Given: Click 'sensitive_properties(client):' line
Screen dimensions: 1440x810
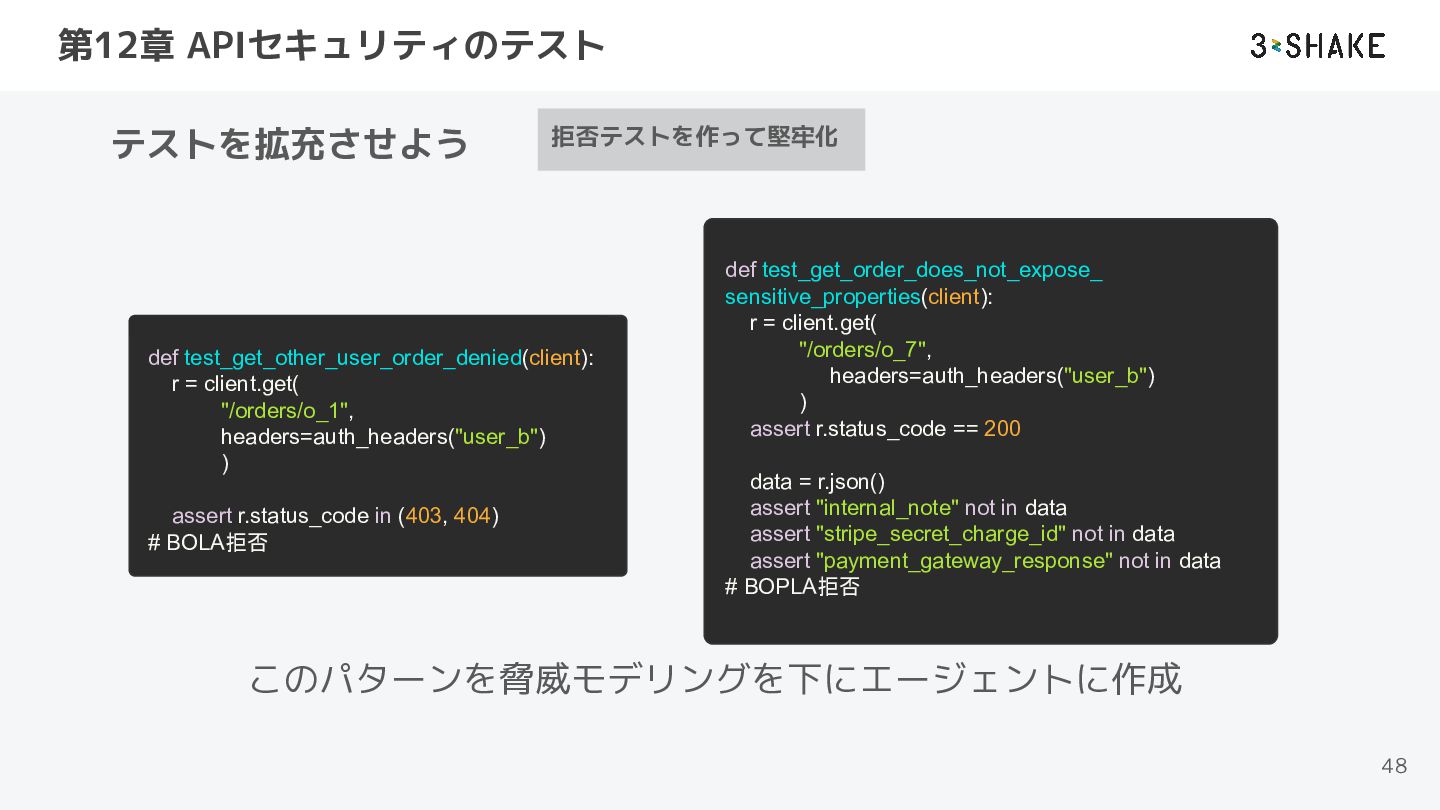Looking at the screenshot, I should point(859,297).
